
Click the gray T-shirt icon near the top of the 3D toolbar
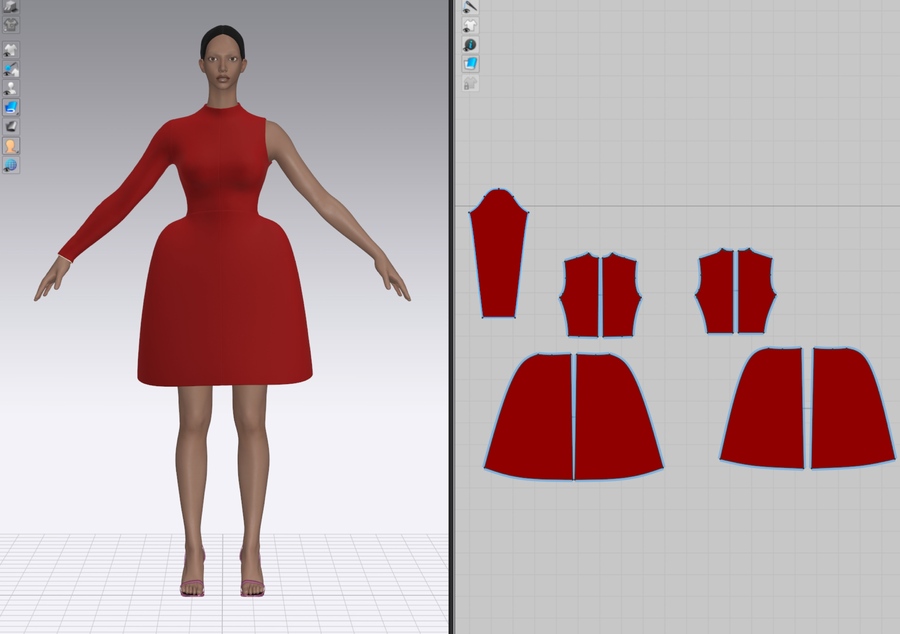tap(11, 25)
